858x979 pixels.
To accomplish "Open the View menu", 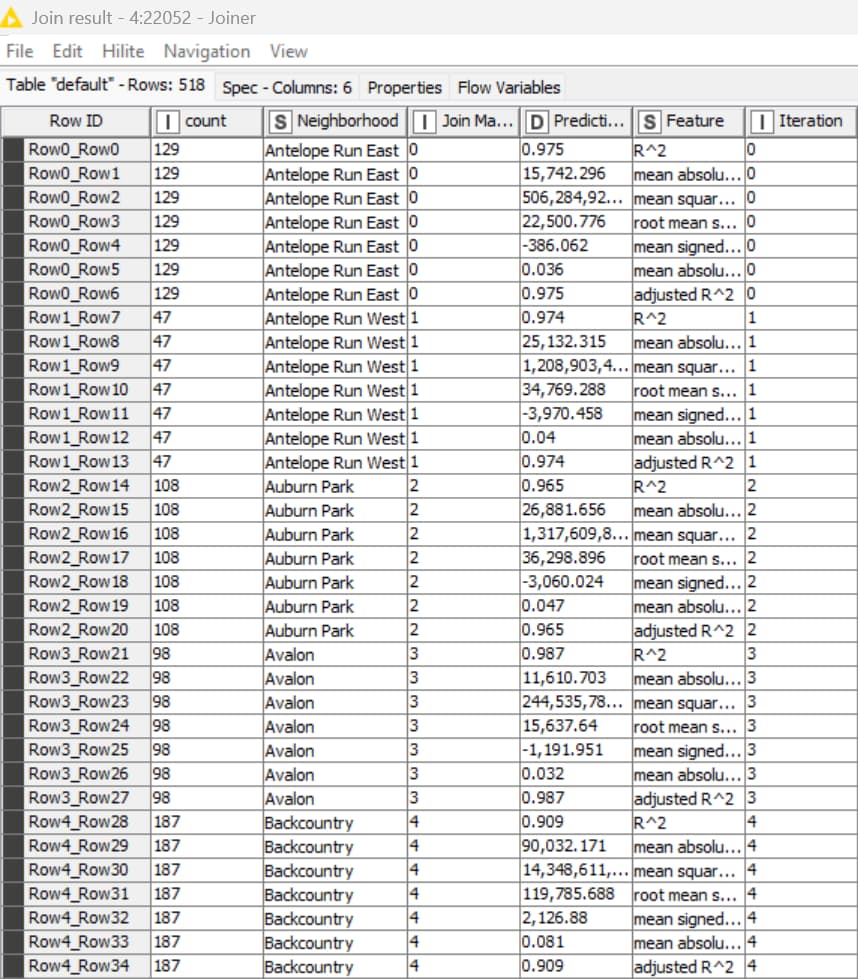I will [288, 51].
